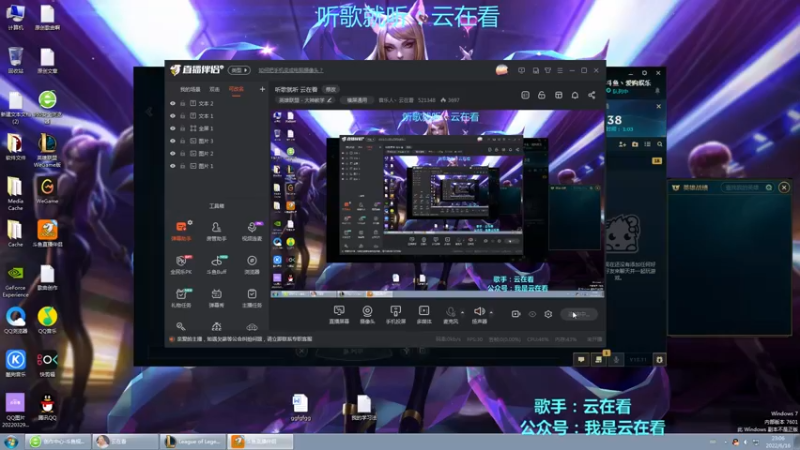Image resolution: width=800 pixels, height=450 pixels.
Task: Click the stream preview canvas
Action: pyautogui.click(x=437, y=203)
